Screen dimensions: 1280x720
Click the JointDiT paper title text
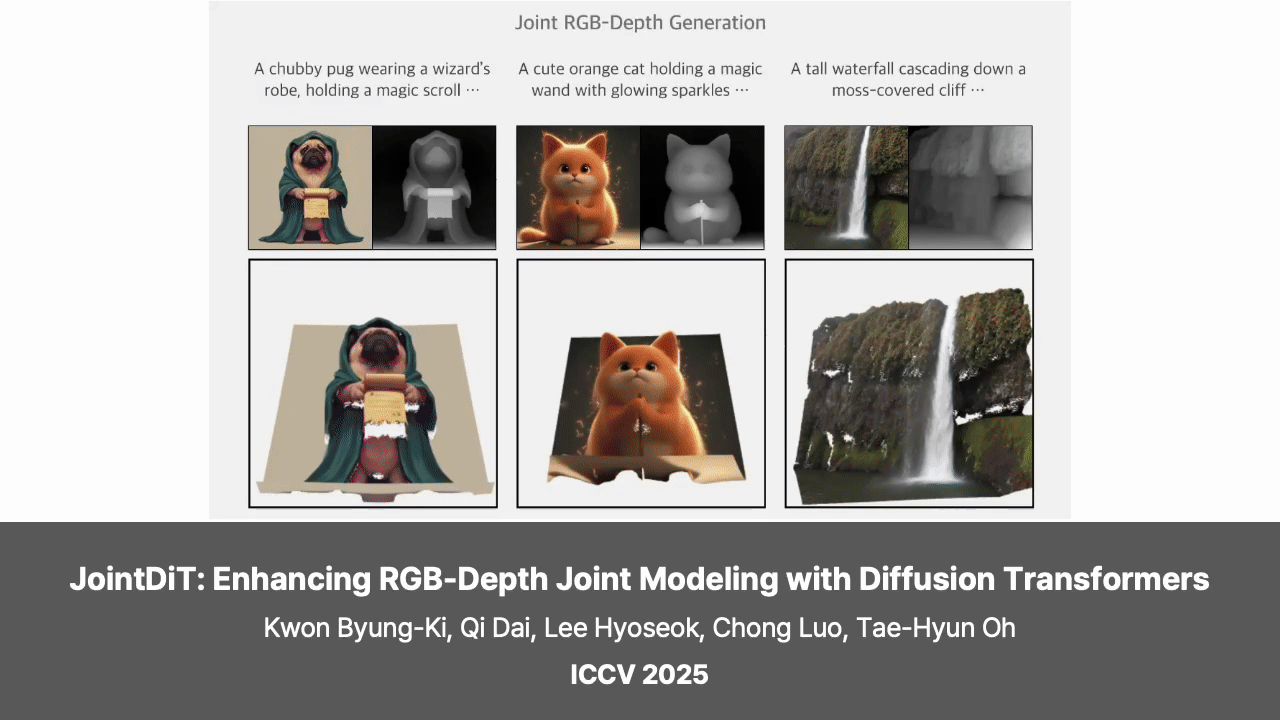pos(640,579)
